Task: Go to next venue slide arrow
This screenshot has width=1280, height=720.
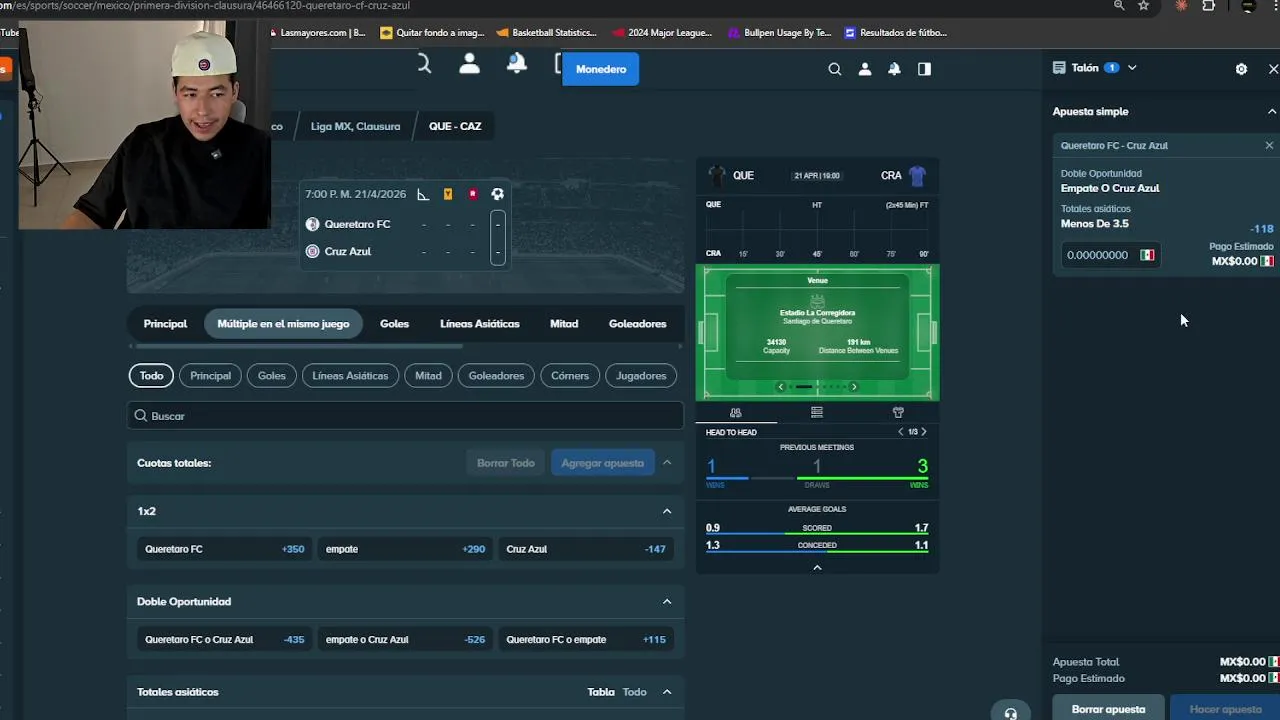Action: [853, 387]
